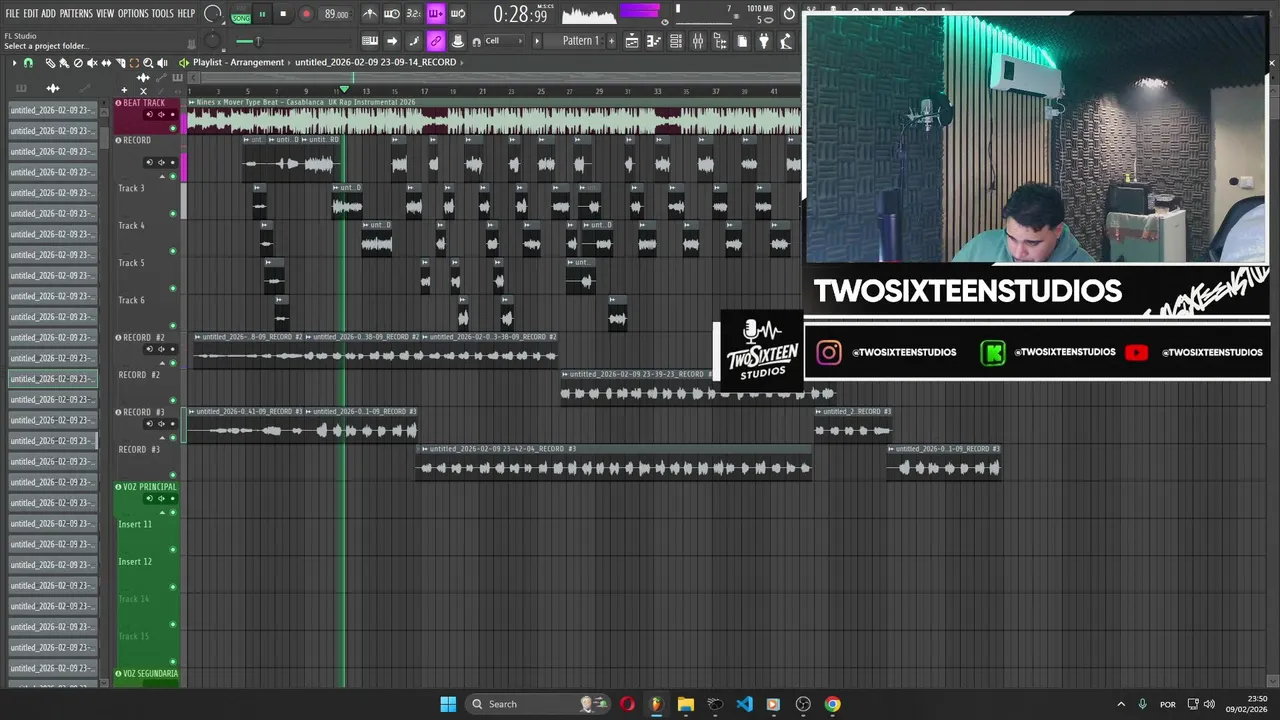Select the Zoom magnifier tool in playlist

click(148, 63)
